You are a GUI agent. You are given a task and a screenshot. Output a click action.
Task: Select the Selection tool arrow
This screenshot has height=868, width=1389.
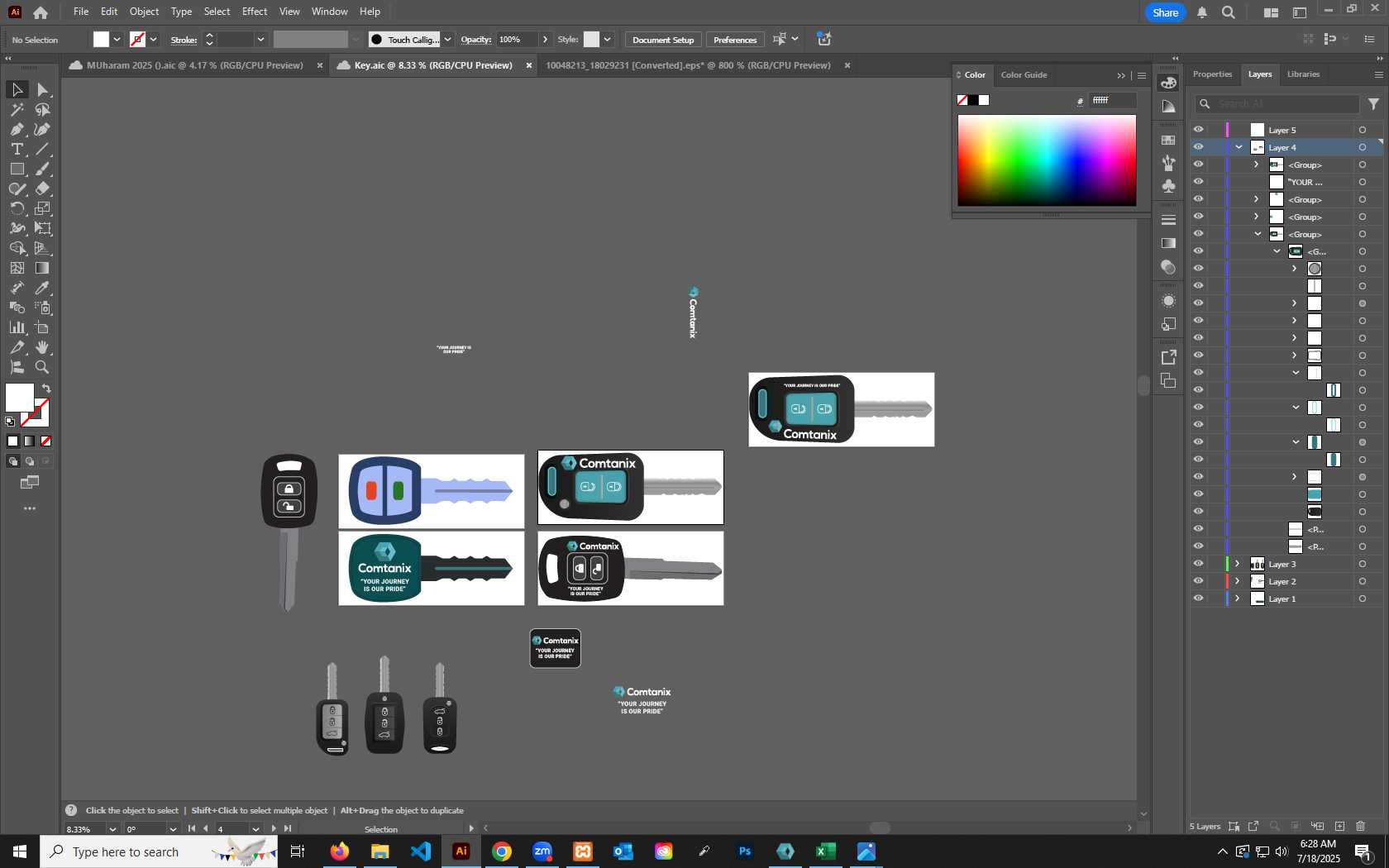pos(17,89)
